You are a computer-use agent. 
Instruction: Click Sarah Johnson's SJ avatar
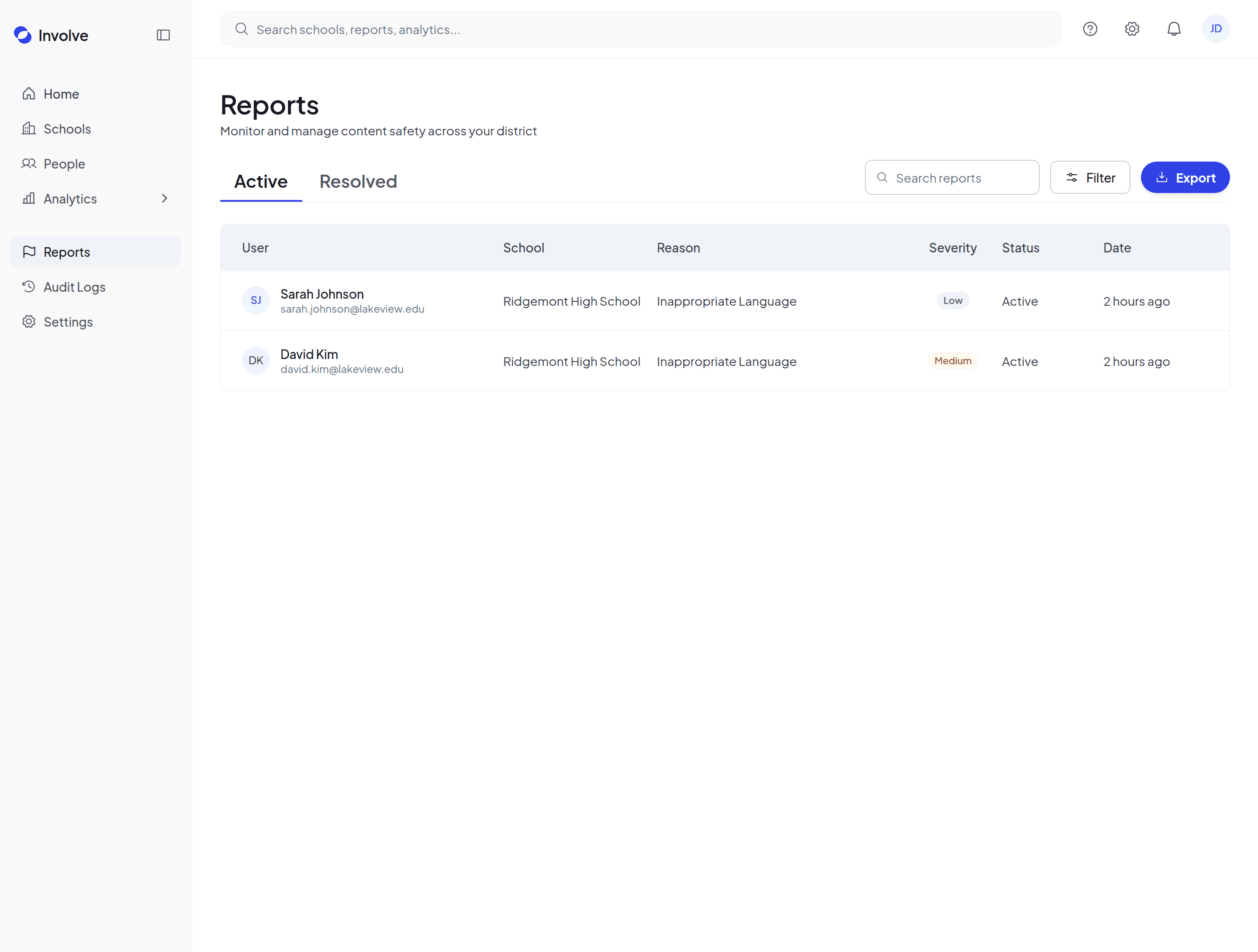tap(256, 300)
